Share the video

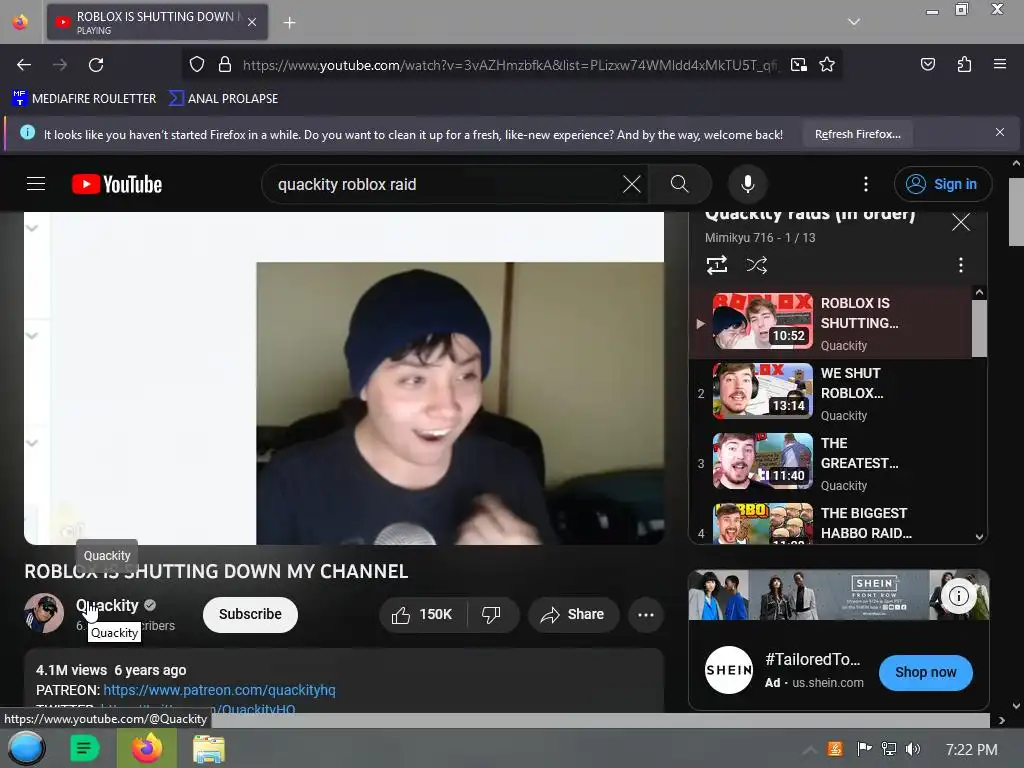[573, 615]
